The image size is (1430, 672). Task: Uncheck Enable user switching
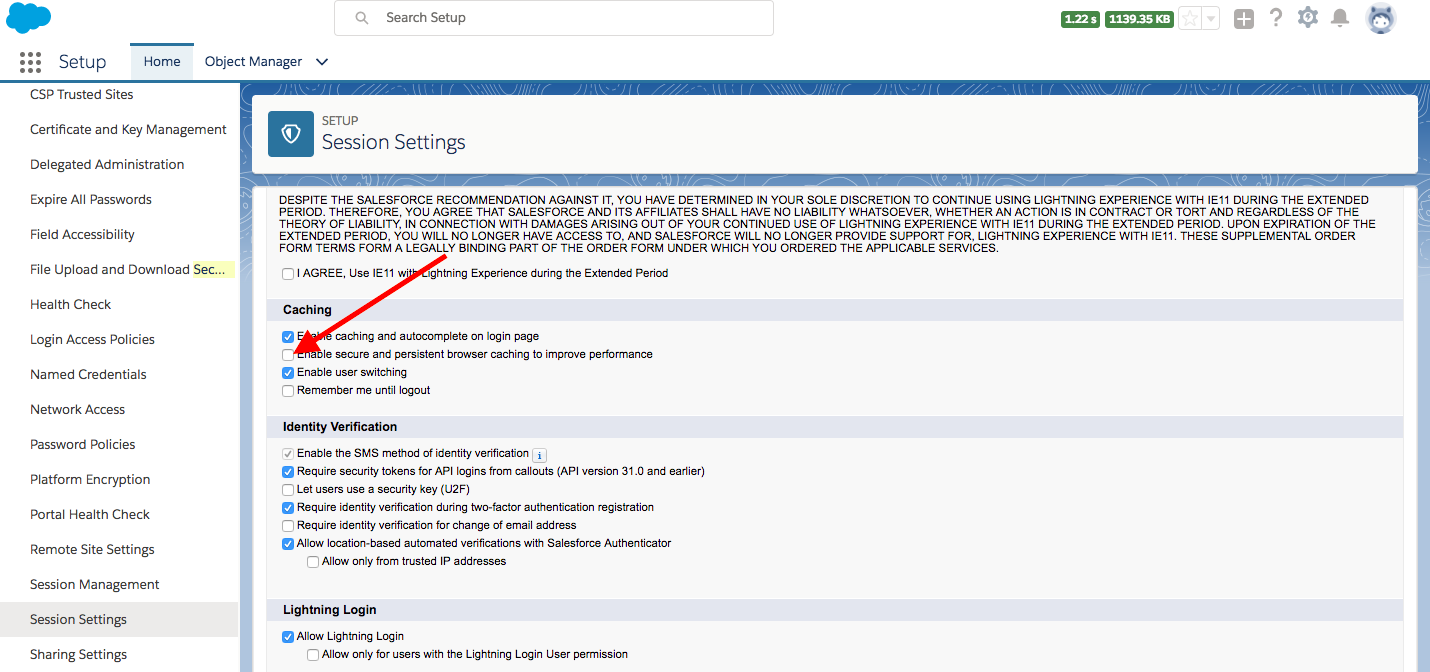(x=288, y=373)
